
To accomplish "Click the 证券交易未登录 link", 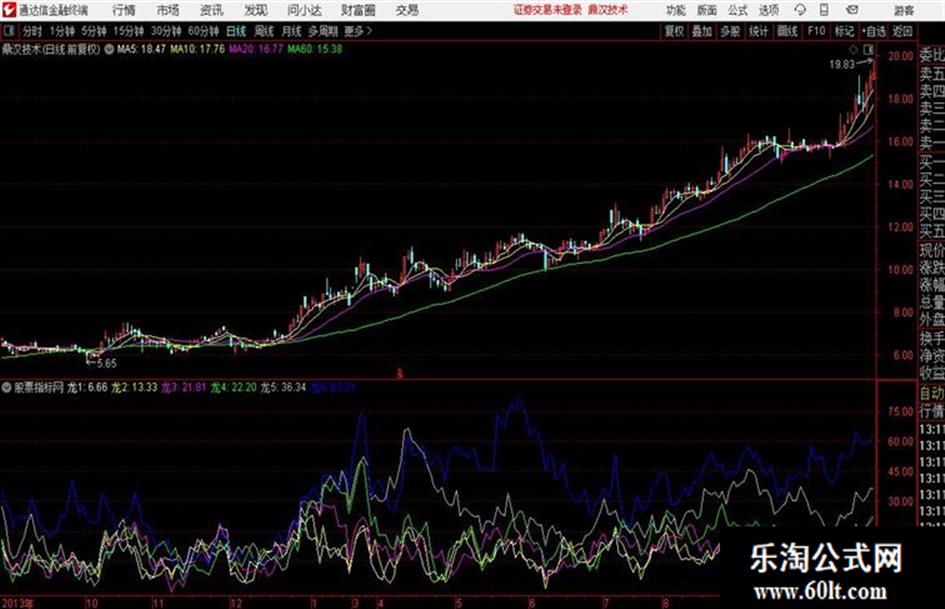I will [548, 10].
